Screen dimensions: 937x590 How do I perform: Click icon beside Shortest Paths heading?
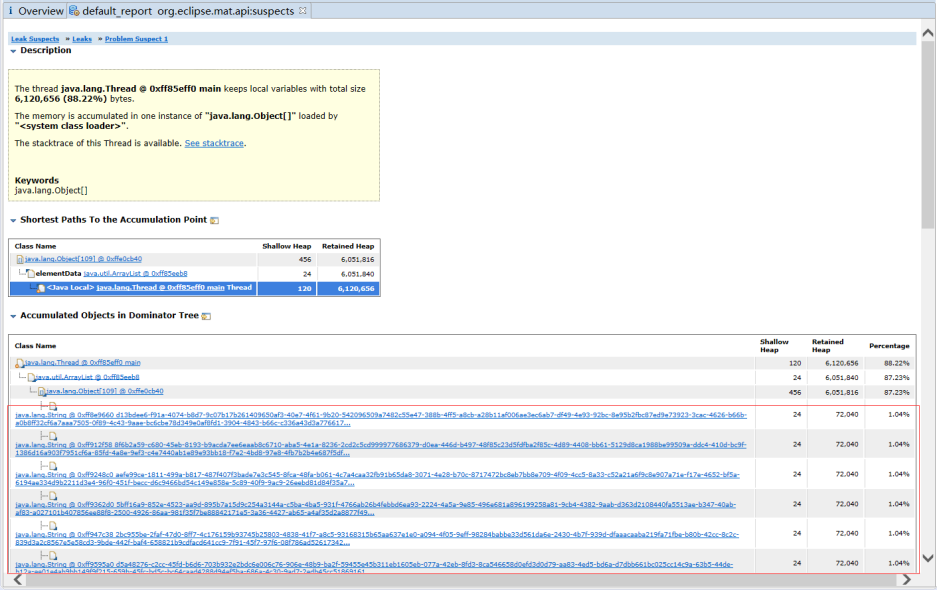coord(215,221)
